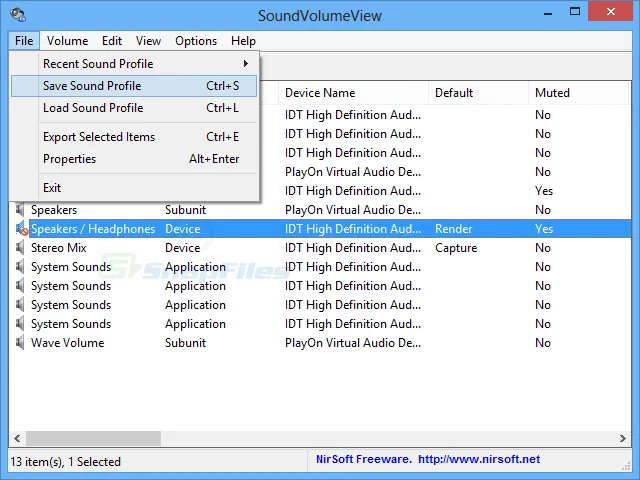
Task: Click the Capture default cell
Action: point(456,248)
